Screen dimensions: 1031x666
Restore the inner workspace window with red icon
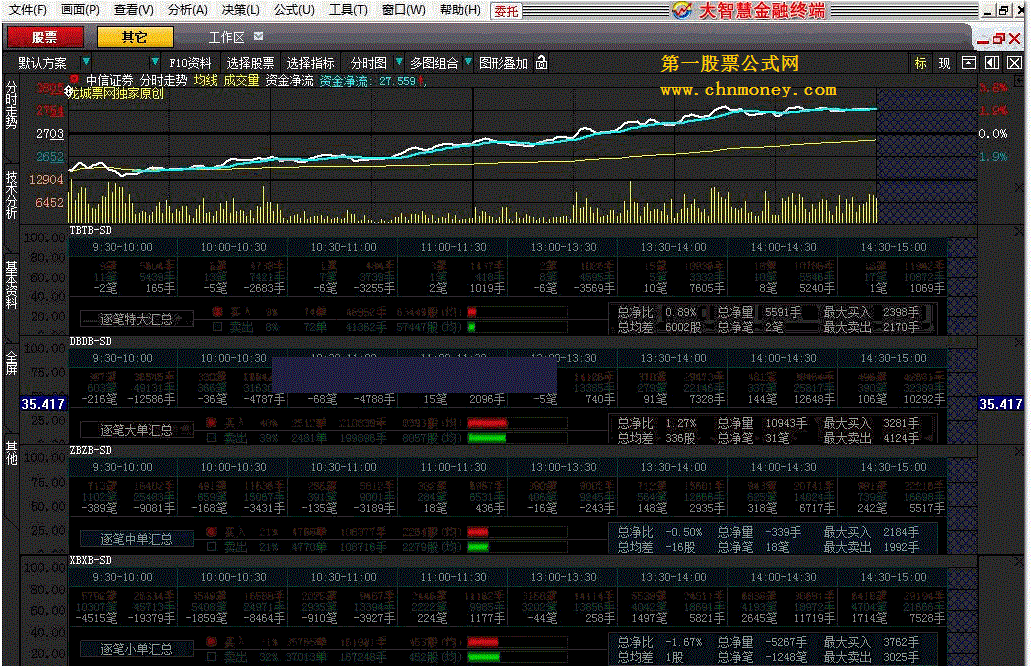999,39
